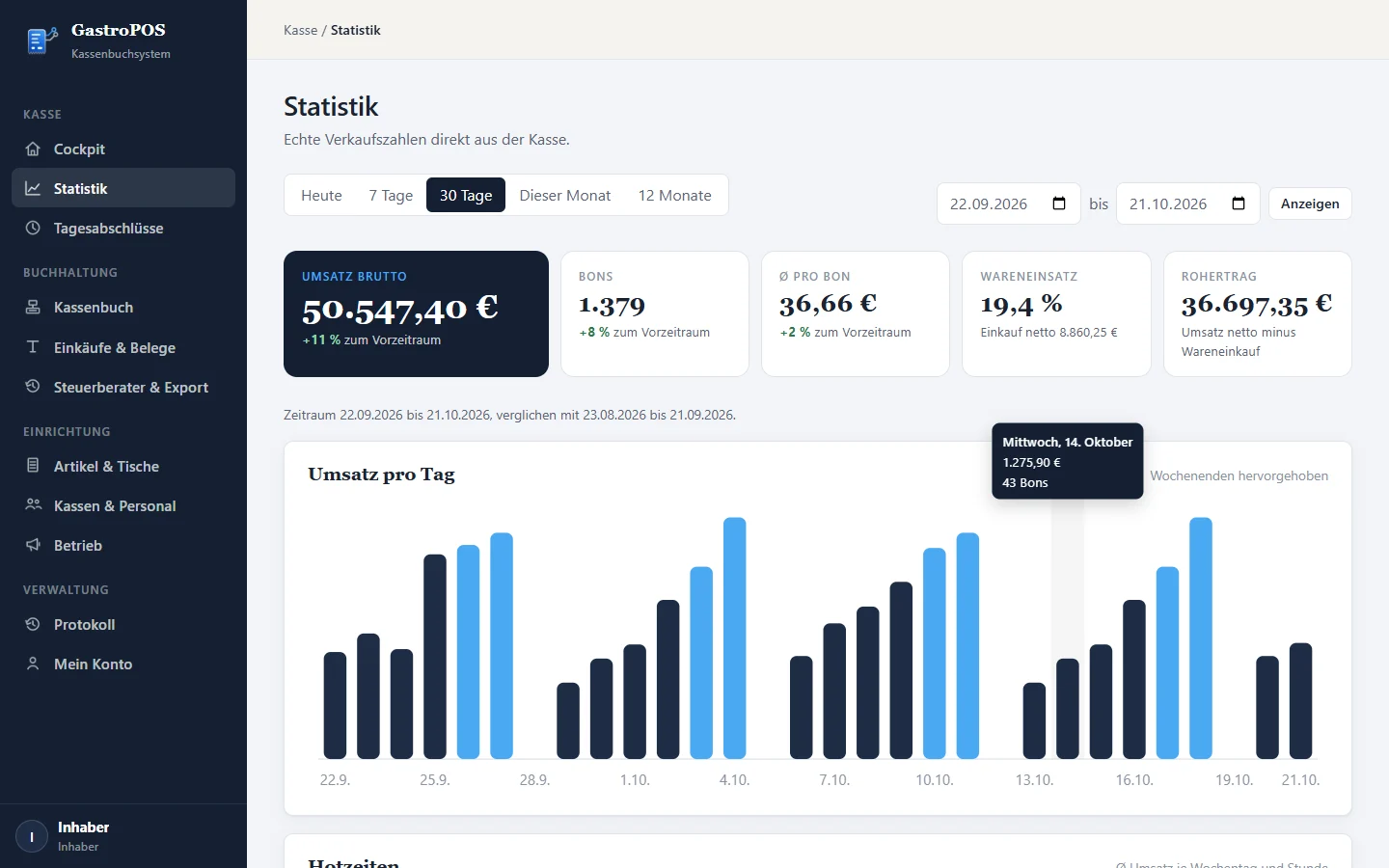Open the Protokoll history icon
The image size is (1389, 868).
33,624
